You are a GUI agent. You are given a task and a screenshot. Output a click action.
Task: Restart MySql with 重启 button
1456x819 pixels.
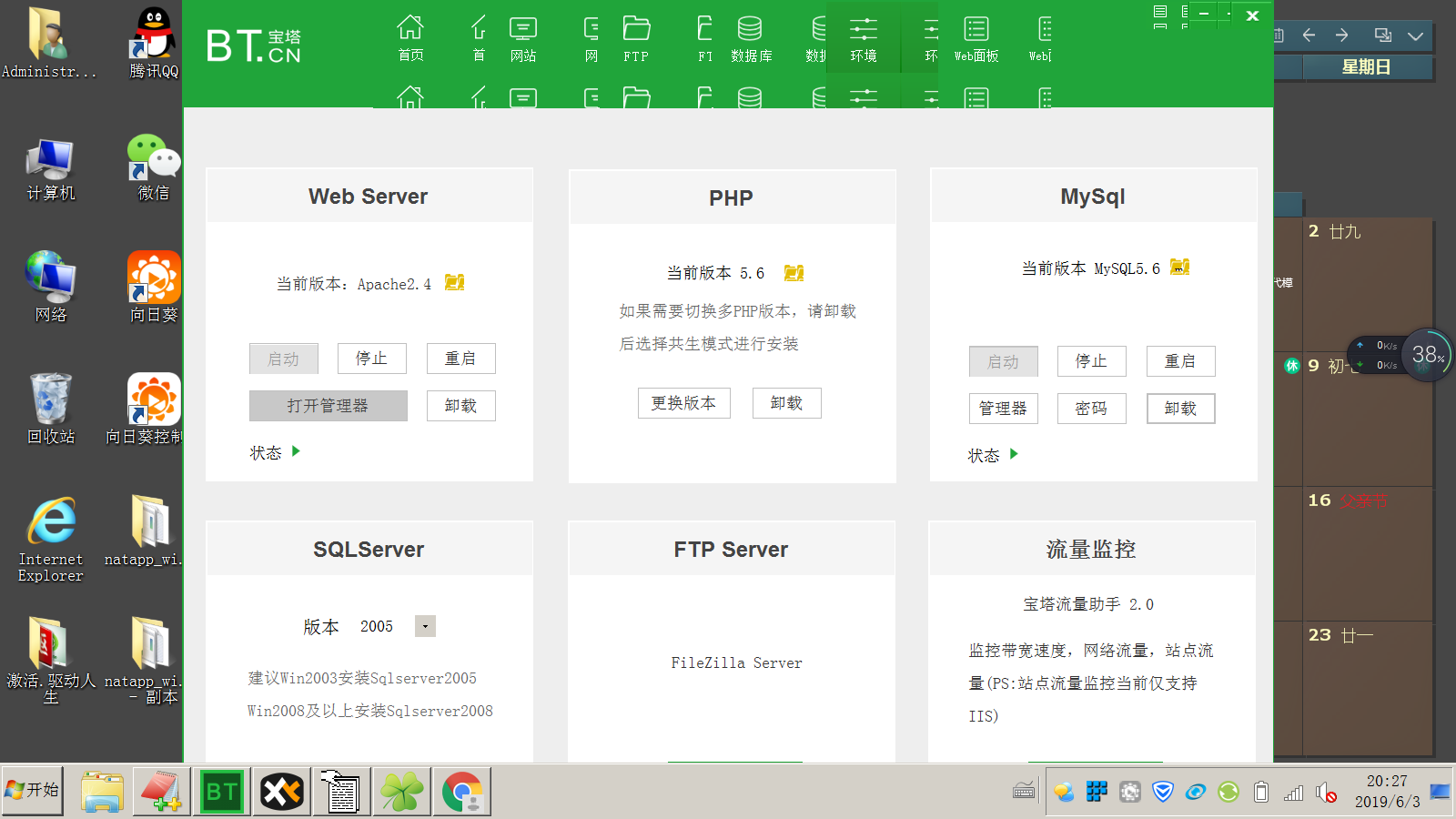point(1180,361)
